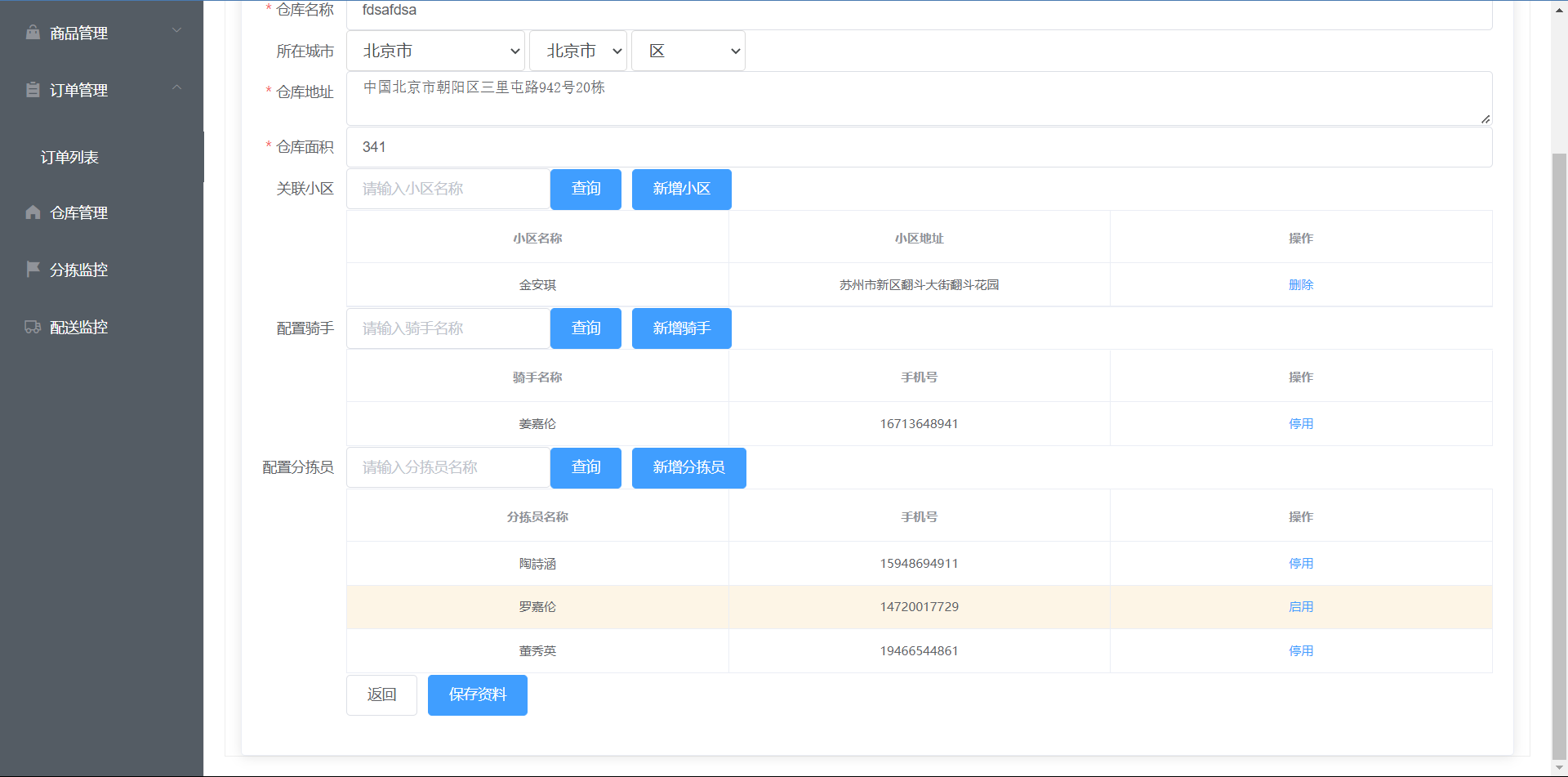Click the 分拣监控 flag icon
The width and height of the screenshot is (1568, 777).
click(x=33, y=269)
